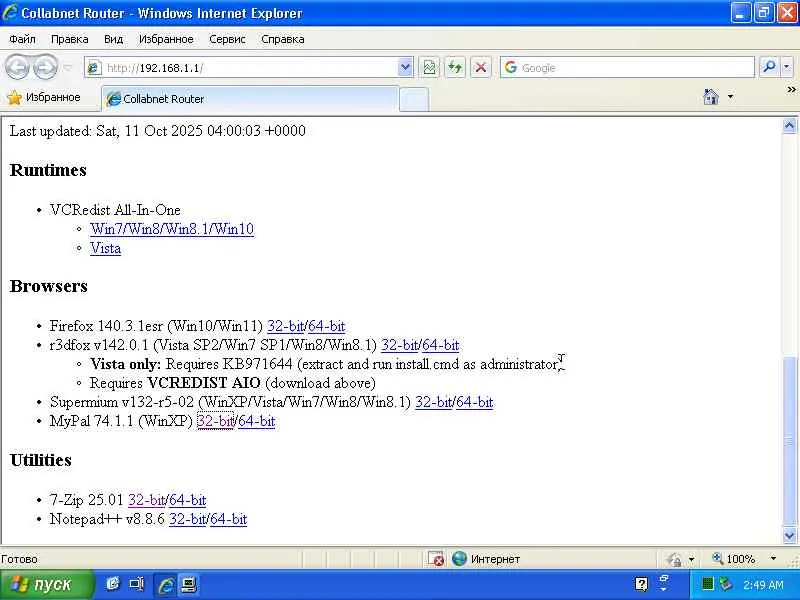Open the Сервис menu
This screenshot has height=600, width=800.
[228, 39]
